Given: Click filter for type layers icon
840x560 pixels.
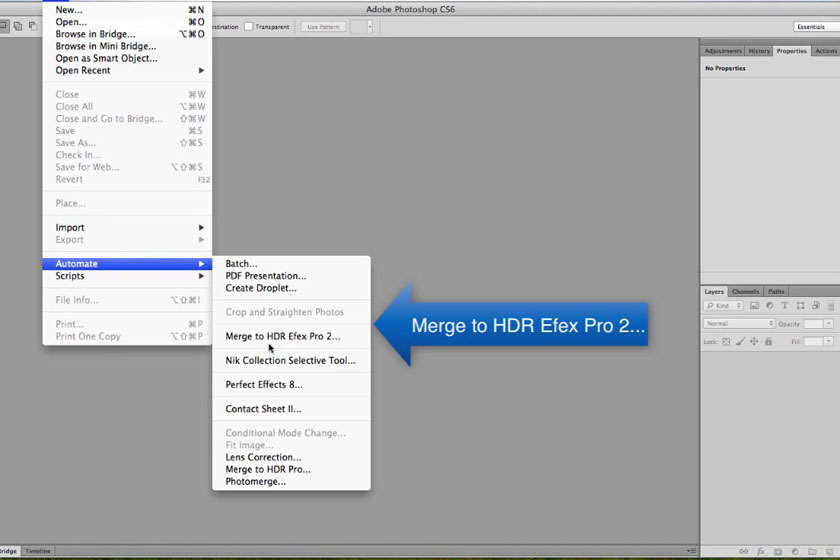Looking at the screenshot, I should [x=785, y=305].
